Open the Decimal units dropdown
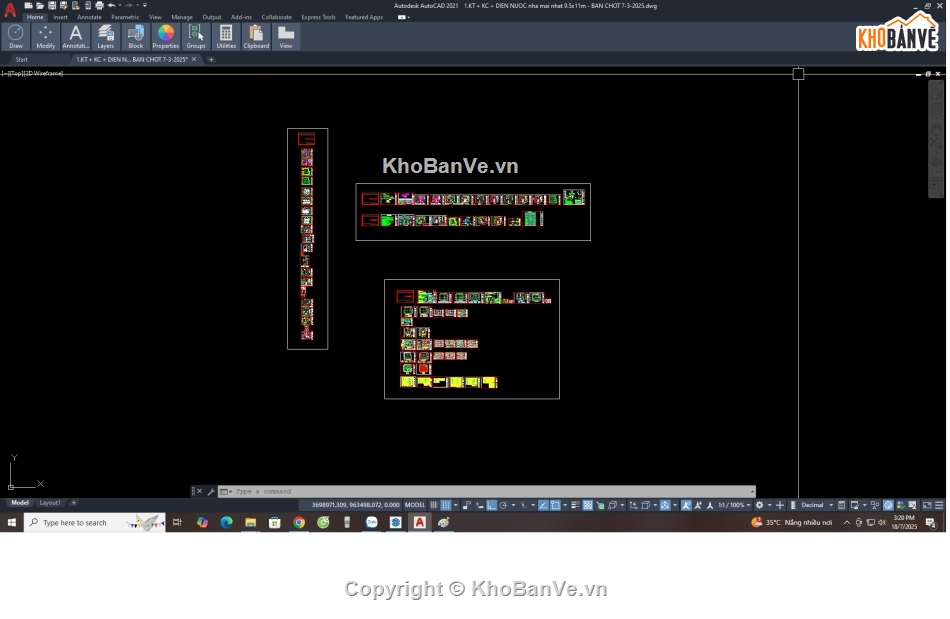The image size is (950, 619). (x=817, y=505)
